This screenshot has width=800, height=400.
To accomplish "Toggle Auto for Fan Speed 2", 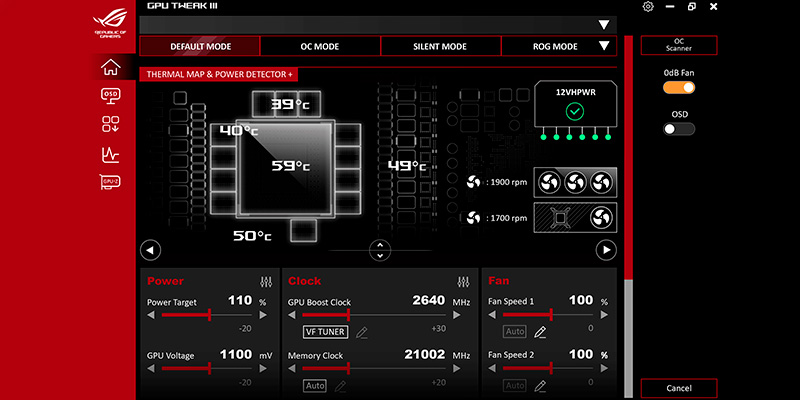I will point(514,385).
